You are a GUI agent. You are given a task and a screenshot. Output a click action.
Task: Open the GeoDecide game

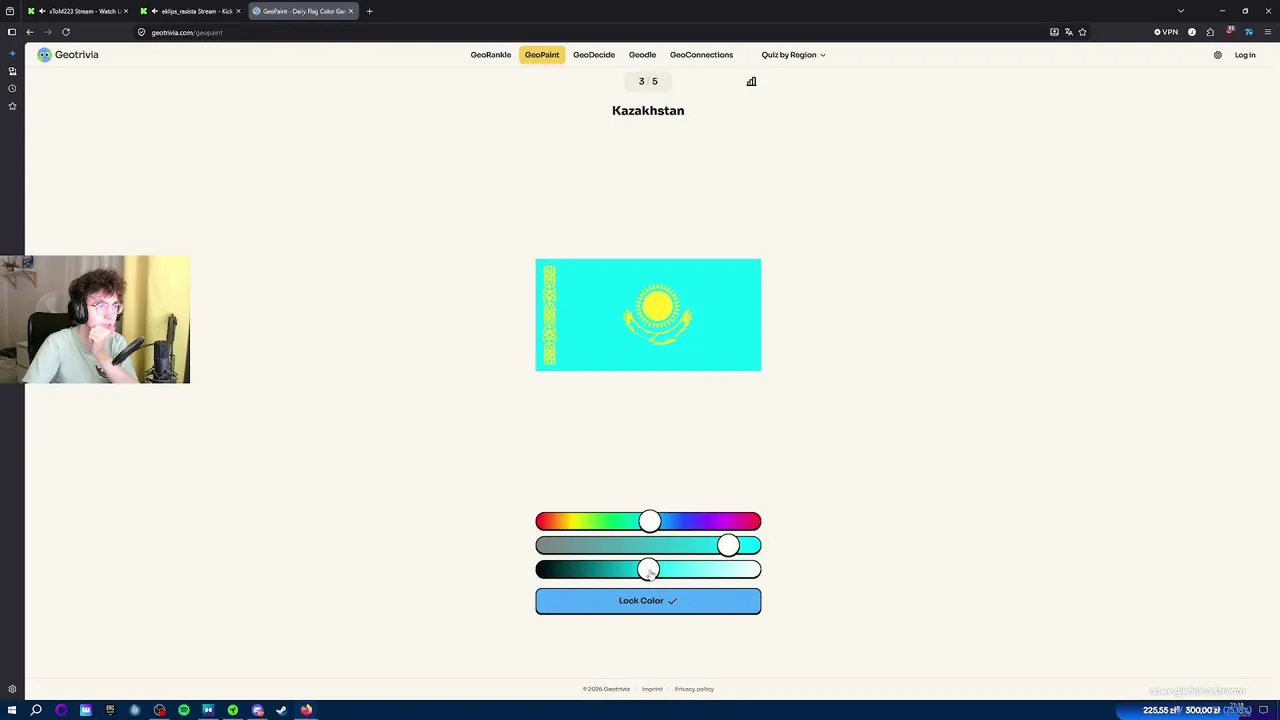point(594,55)
